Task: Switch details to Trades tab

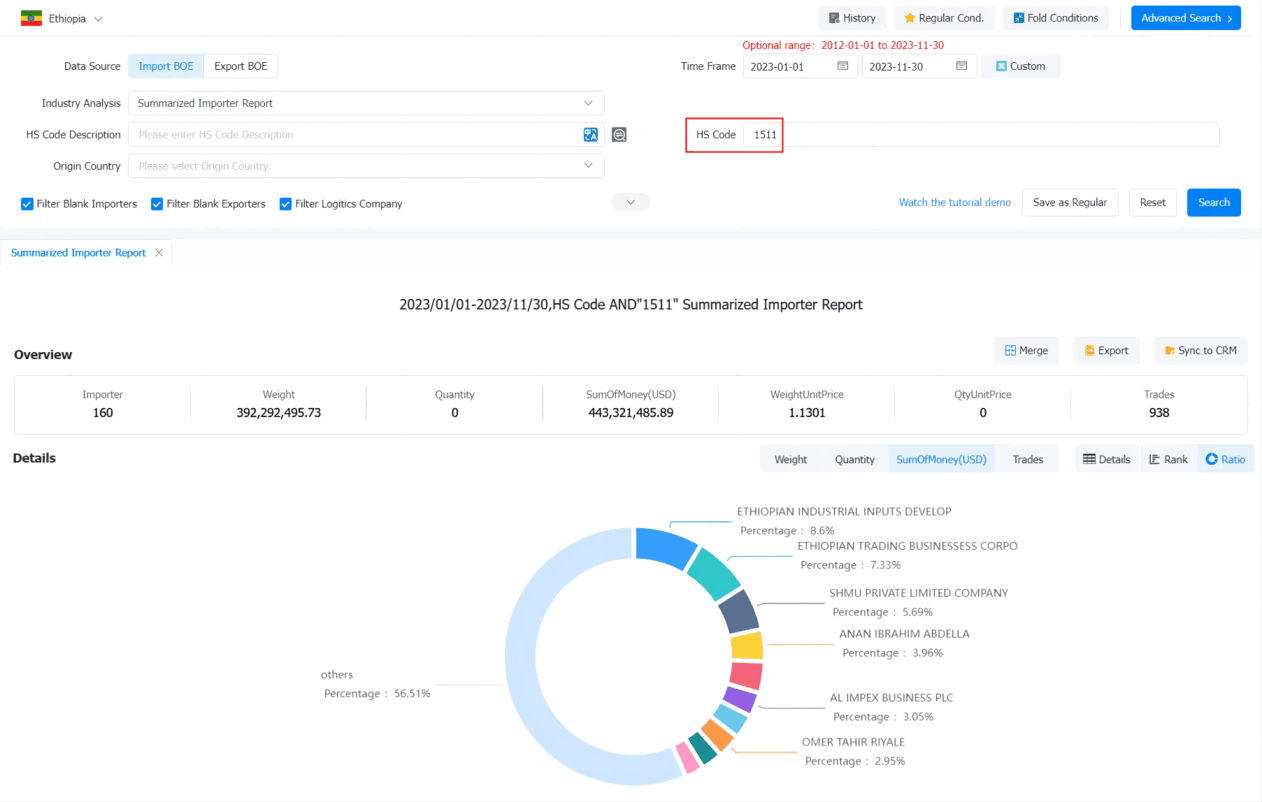Action: 1027,459
